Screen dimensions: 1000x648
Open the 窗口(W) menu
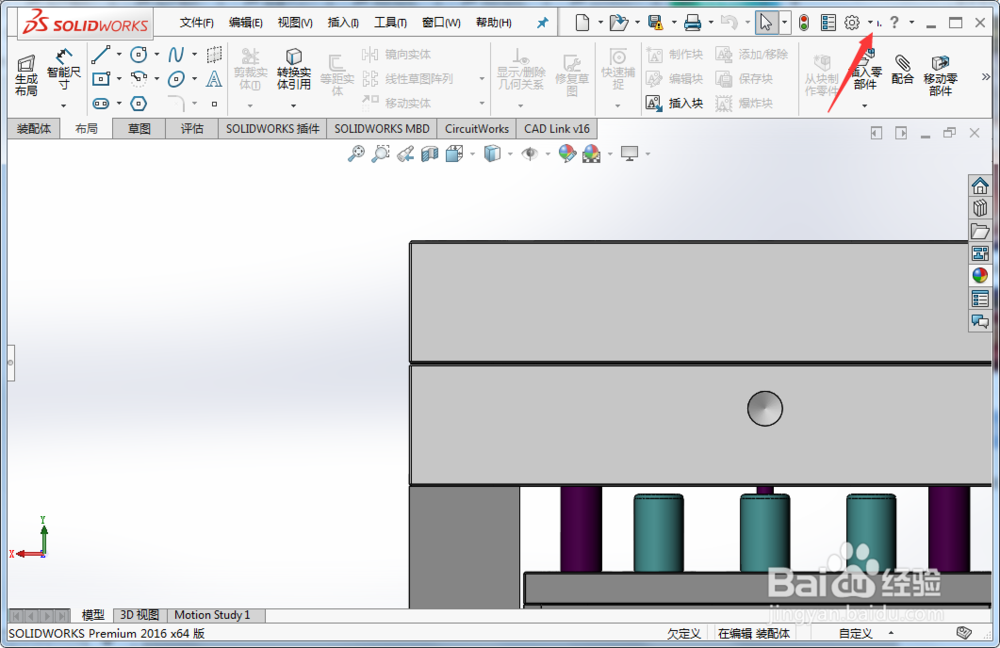tap(441, 23)
